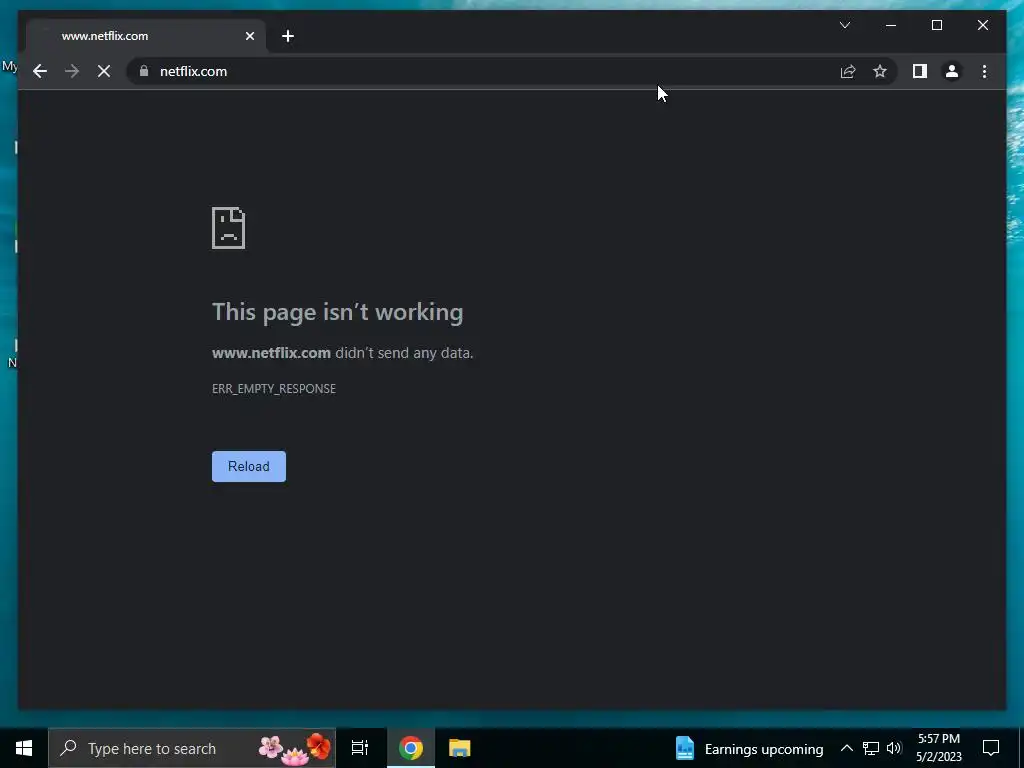Open the volume control tray icon
Viewport: 1024px width, 768px height.
894,748
